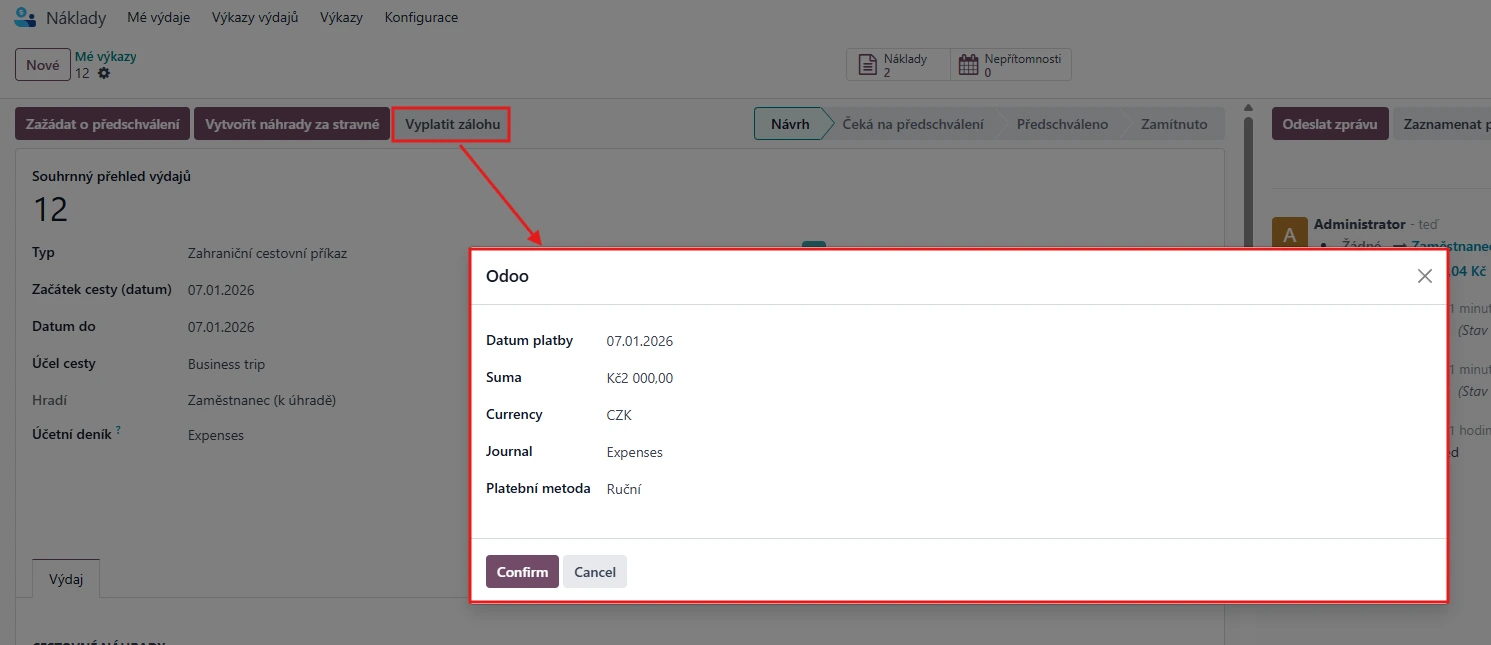Click the help question mark next to Účetní deník
This screenshot has height=645, width=1491.
(118, 430)
